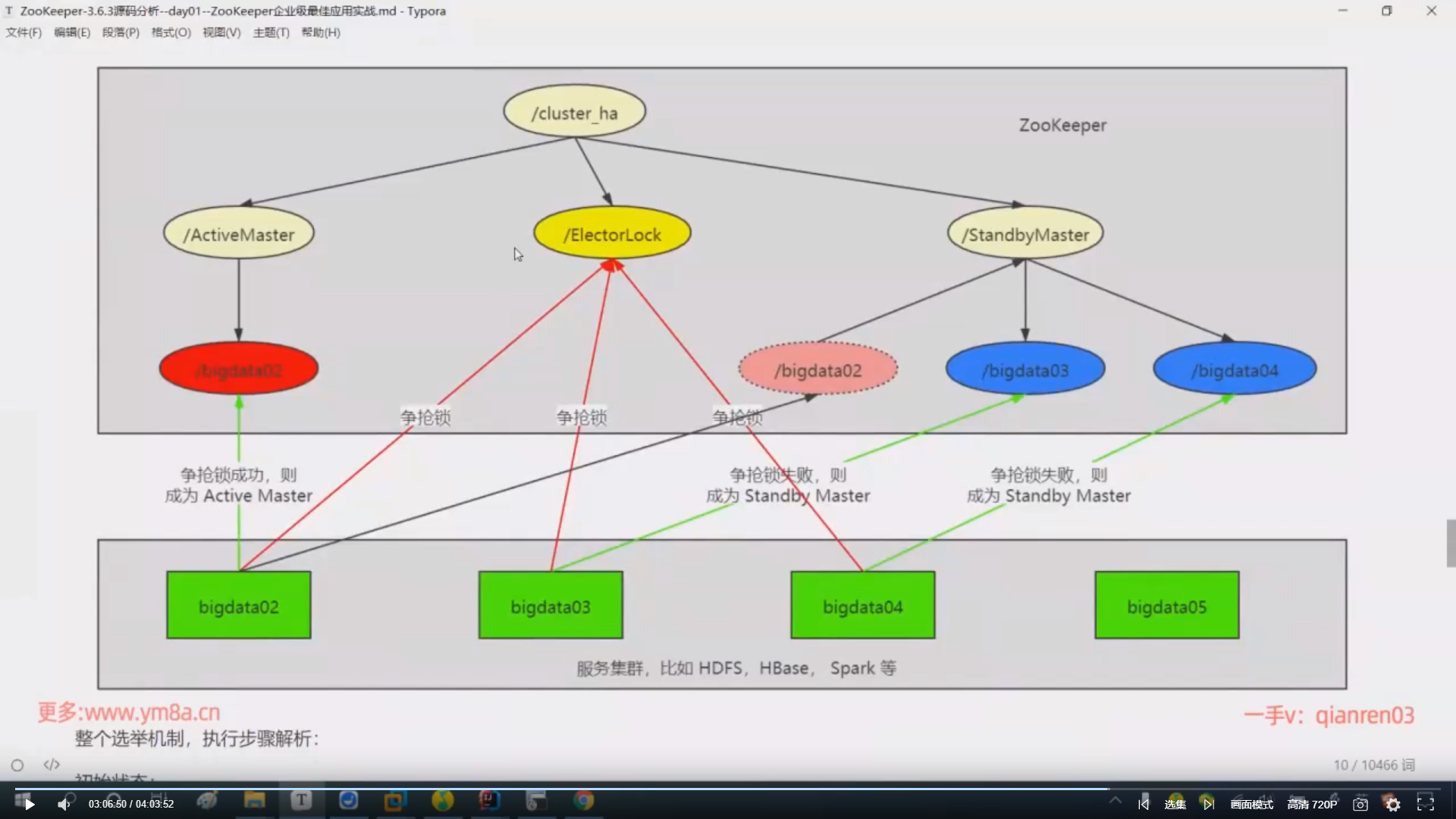Toggle the Typora sidebar circle icon
The height and width of the screenshot is (819, 1456).
pyautogui.click(x=17, y=765)
